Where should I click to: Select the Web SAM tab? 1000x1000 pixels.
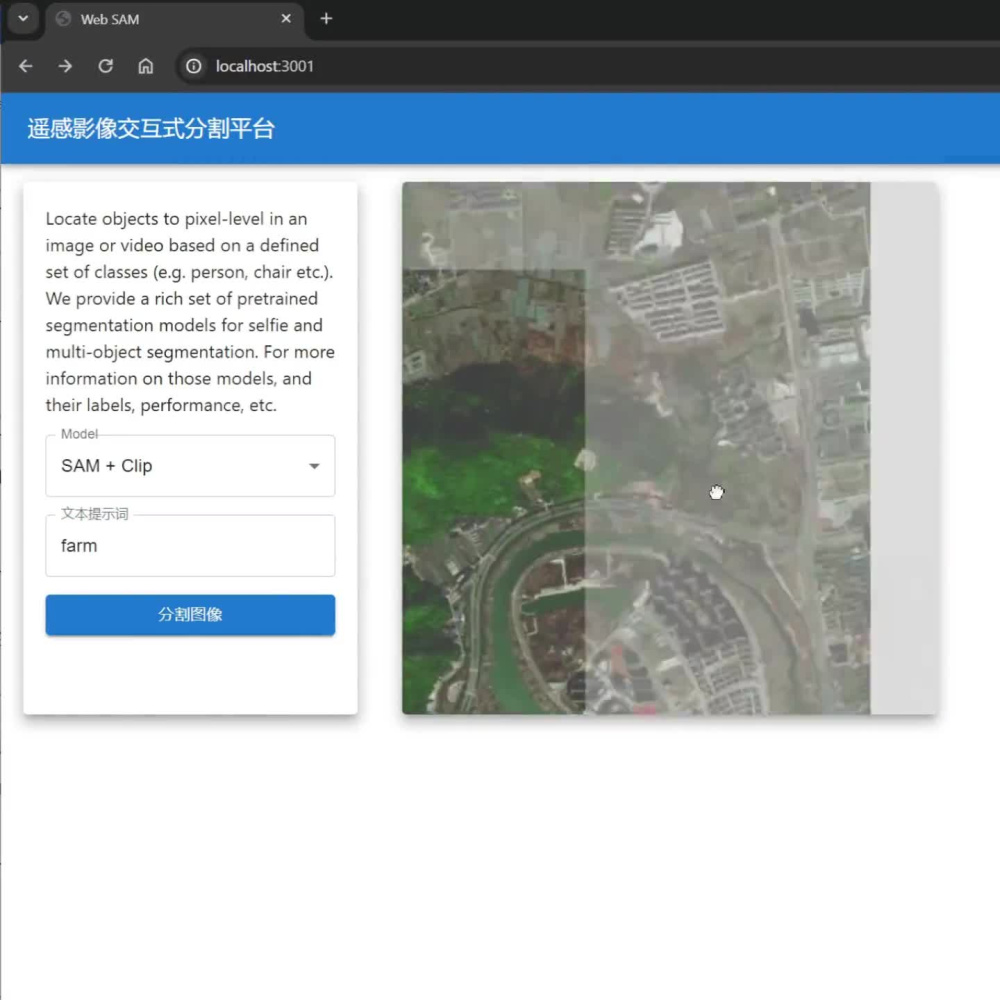click(x=173, y=20)
